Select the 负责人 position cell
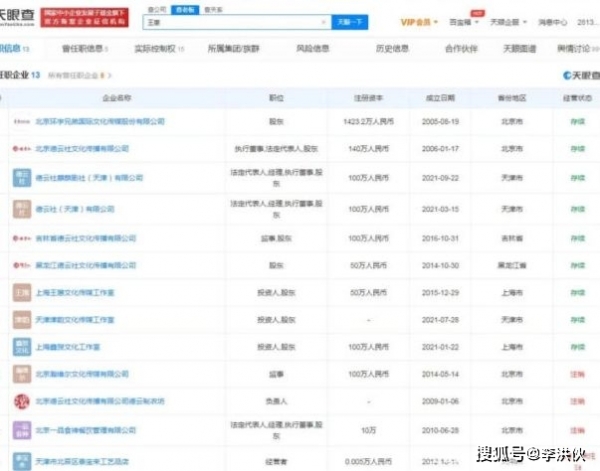This screenshot has width=600, height=471. (276, 401)
